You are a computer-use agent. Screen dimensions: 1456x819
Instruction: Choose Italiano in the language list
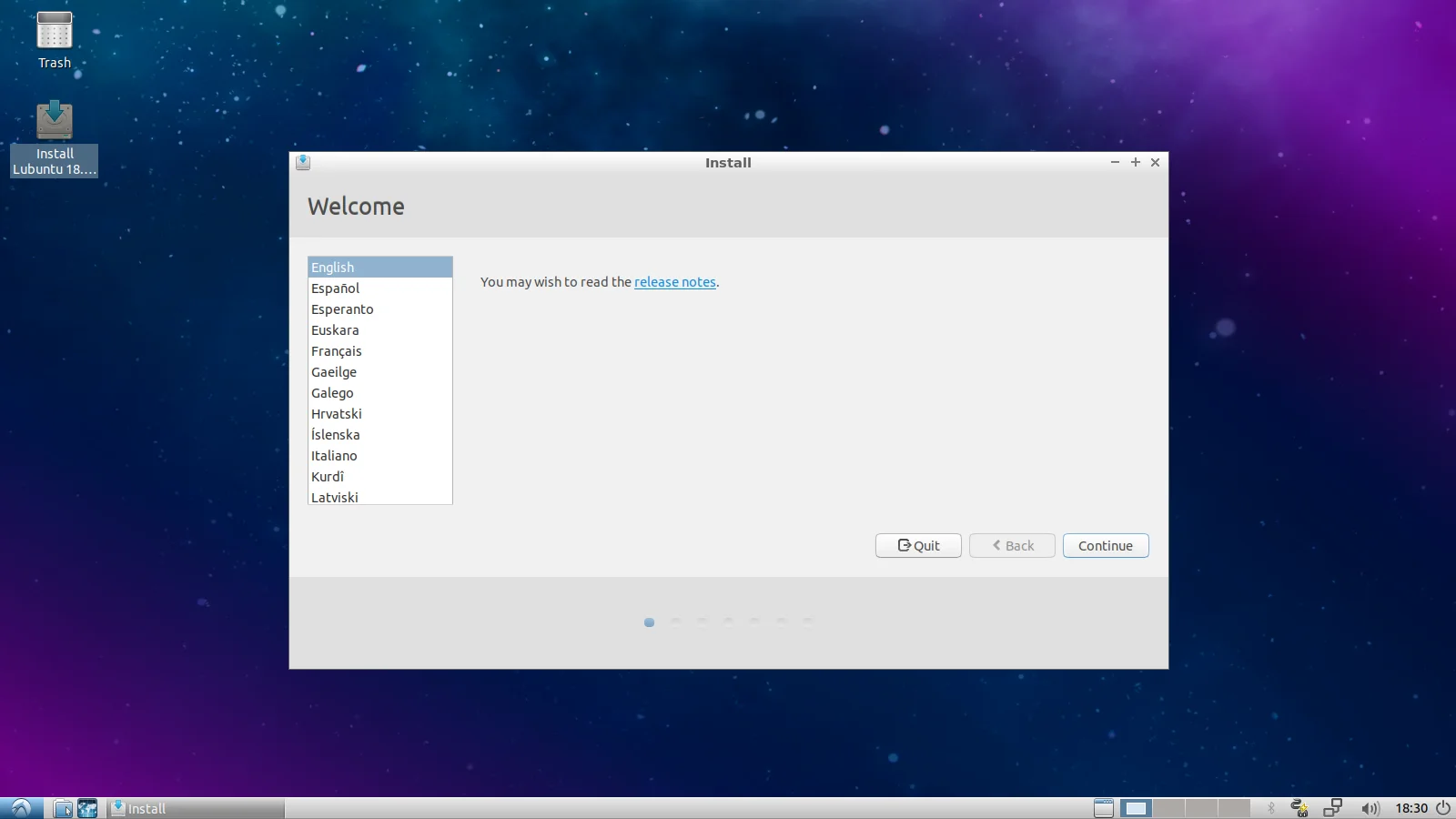pyautogui.click(x=334, y=456)
